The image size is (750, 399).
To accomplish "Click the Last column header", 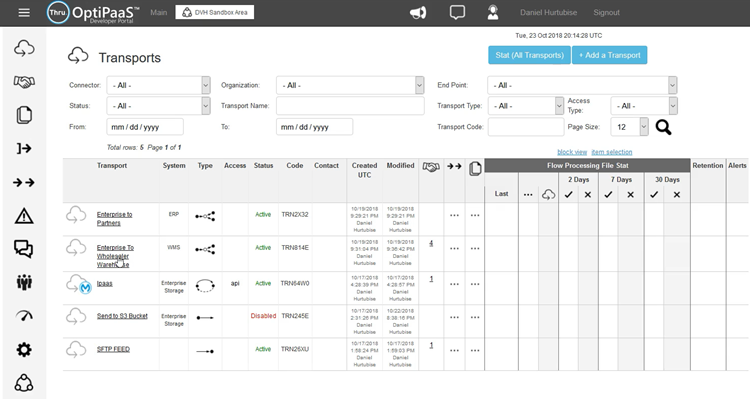I will 501,194.
